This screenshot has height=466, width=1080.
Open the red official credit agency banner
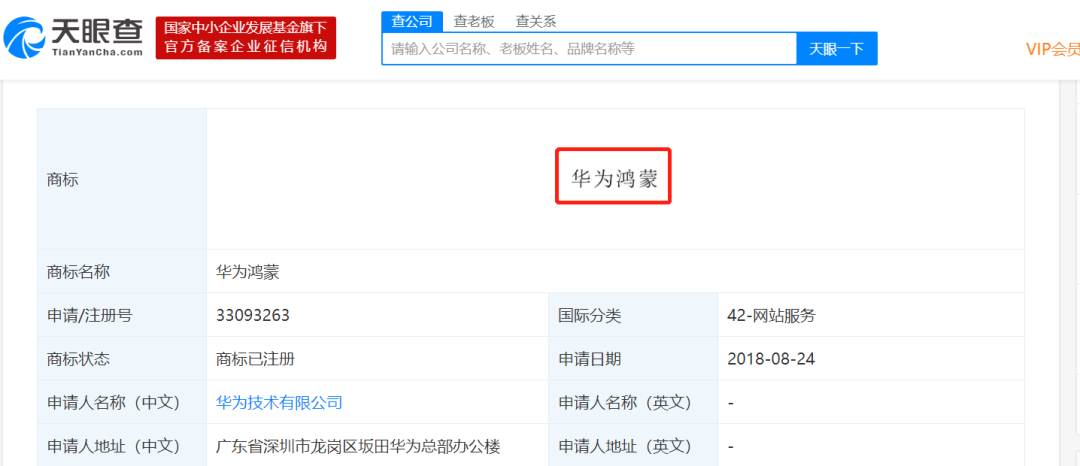tap(246, 38)
